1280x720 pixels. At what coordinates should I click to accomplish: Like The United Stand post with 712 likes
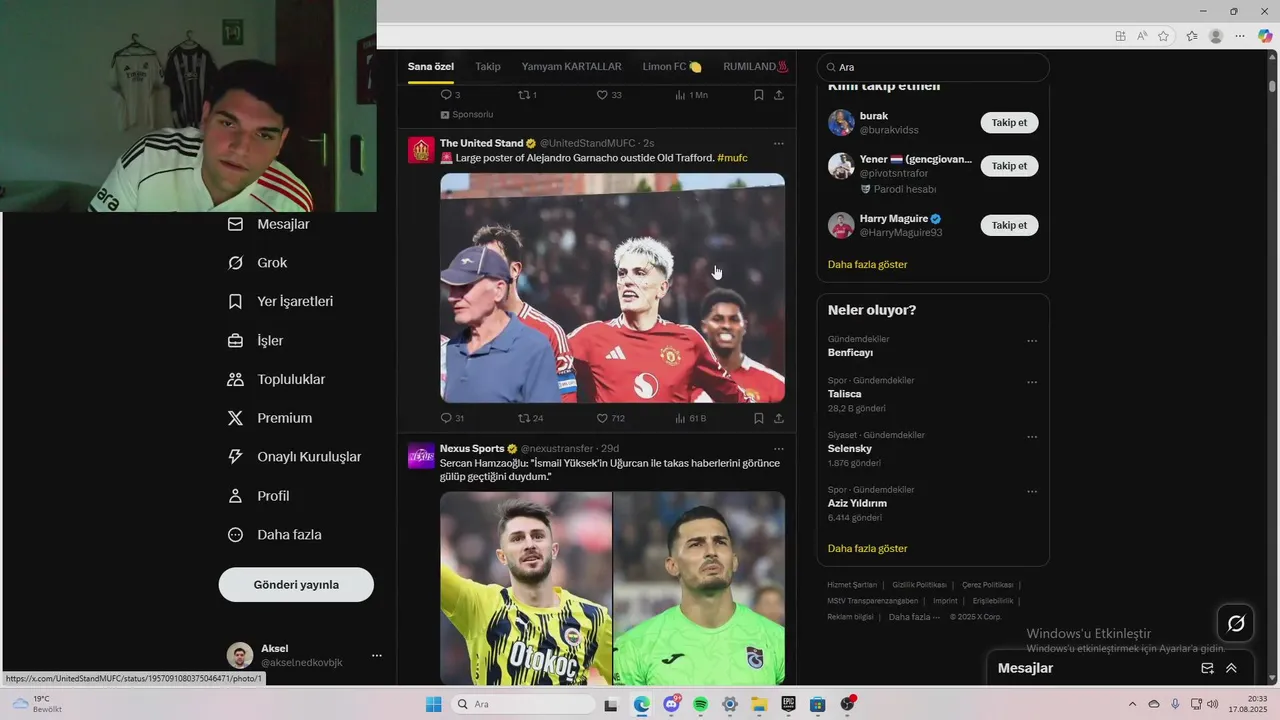point(610,418)
